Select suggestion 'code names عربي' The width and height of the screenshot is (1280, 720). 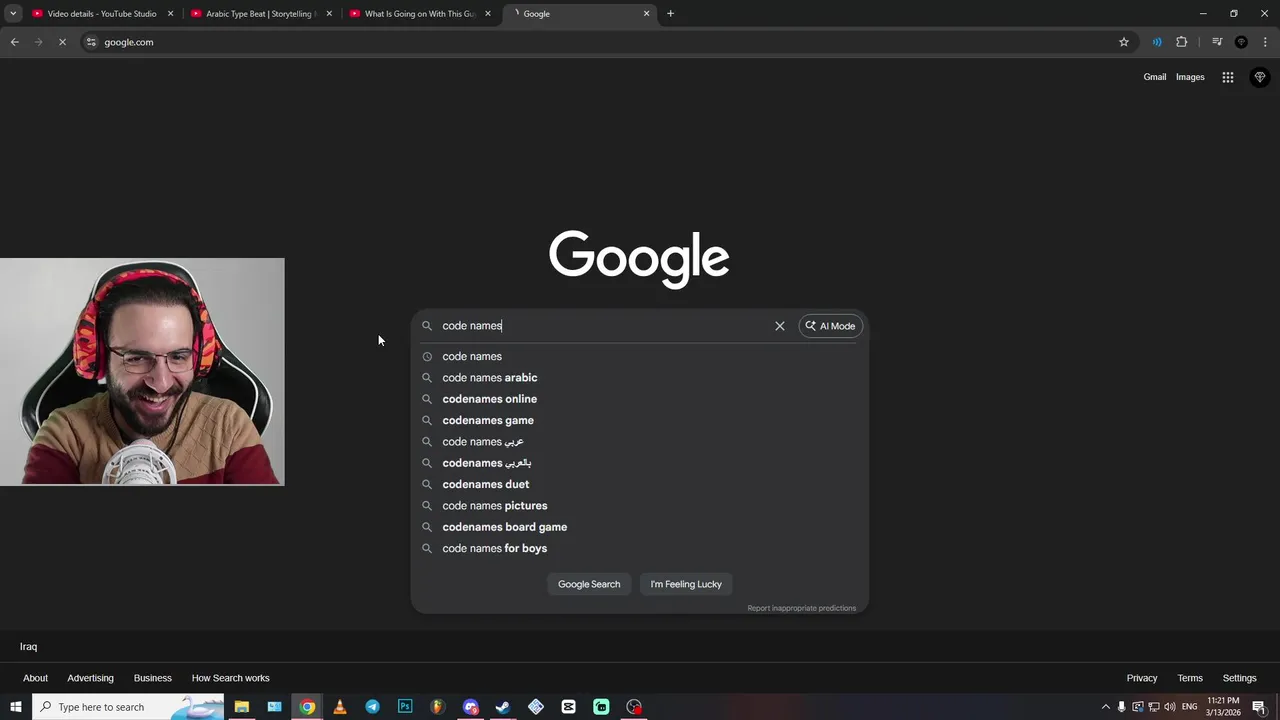639,442
